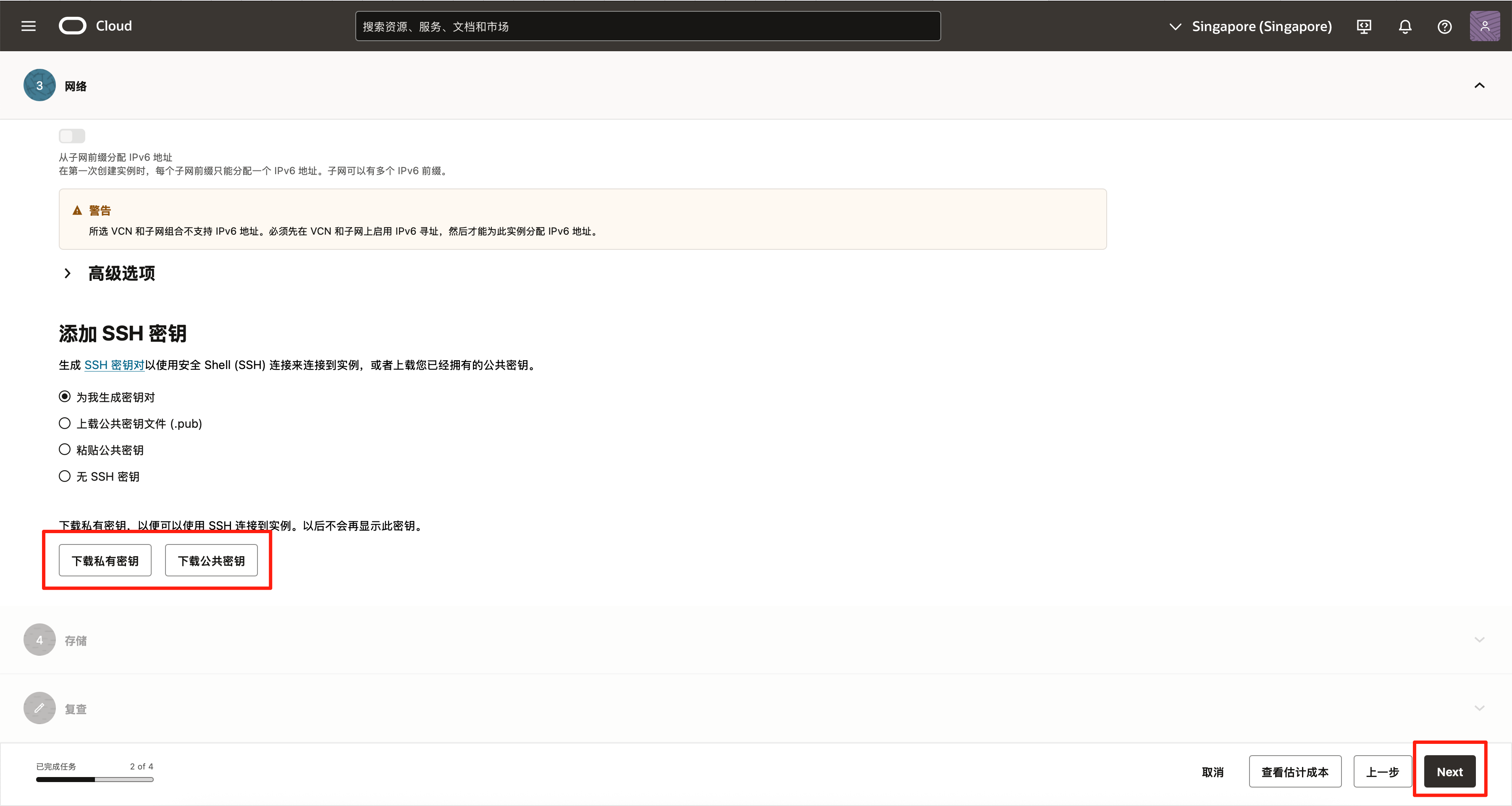
Task: Focus the 搜索资源 search field
Action: (647, 26)
